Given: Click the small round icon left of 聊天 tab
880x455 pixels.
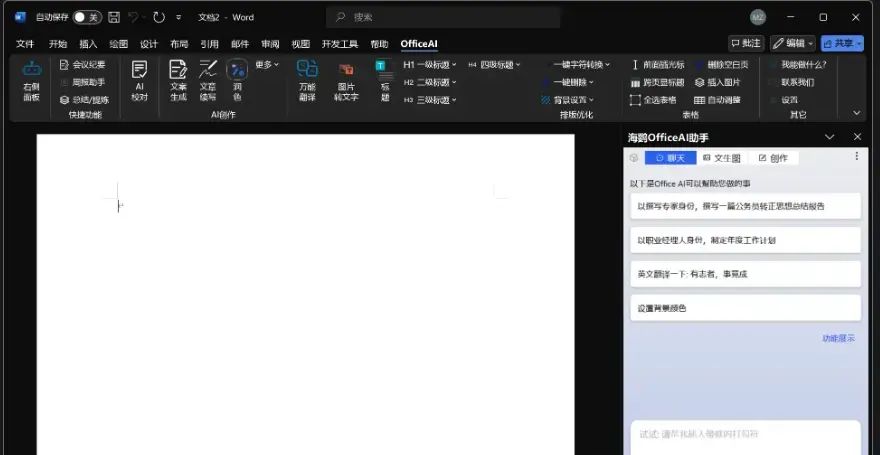Looking at the screenshot, I should pos(634,158).
